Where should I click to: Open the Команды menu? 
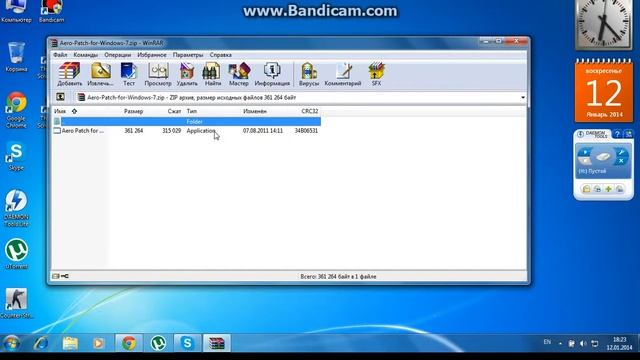pyautogui.click(x=85, y=55)
